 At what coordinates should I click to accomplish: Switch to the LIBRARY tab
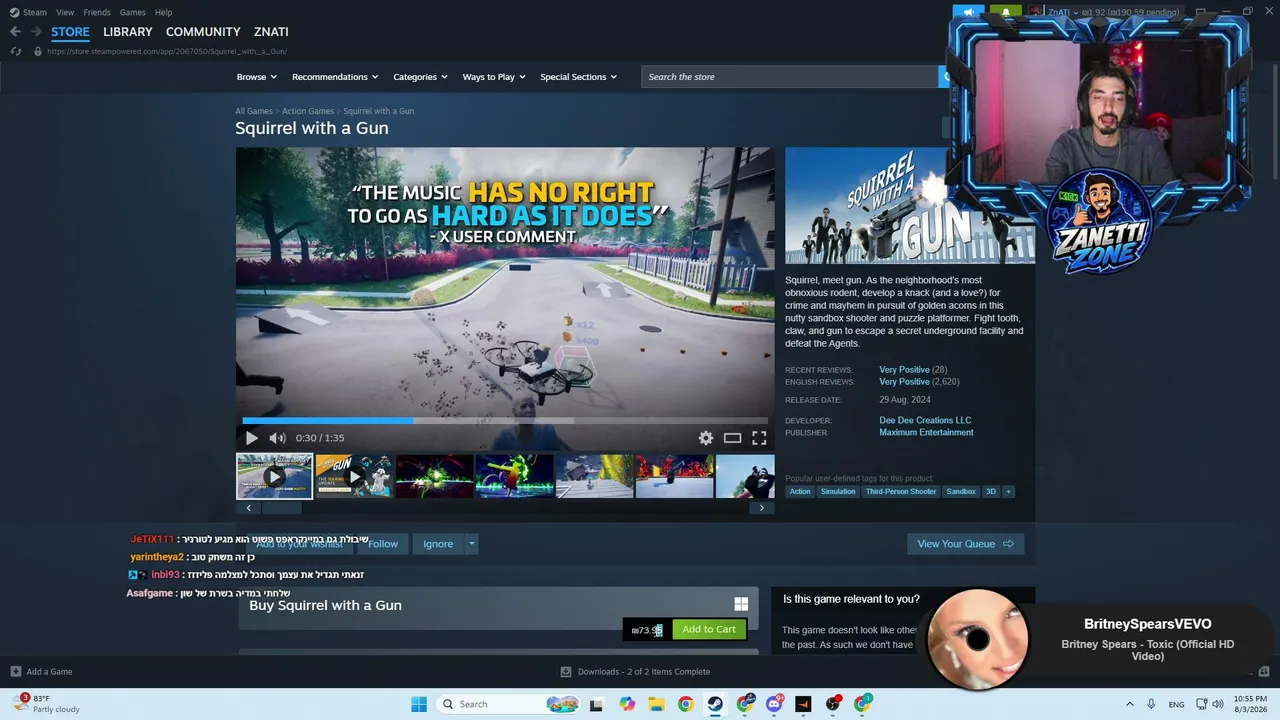click(128, 32)
